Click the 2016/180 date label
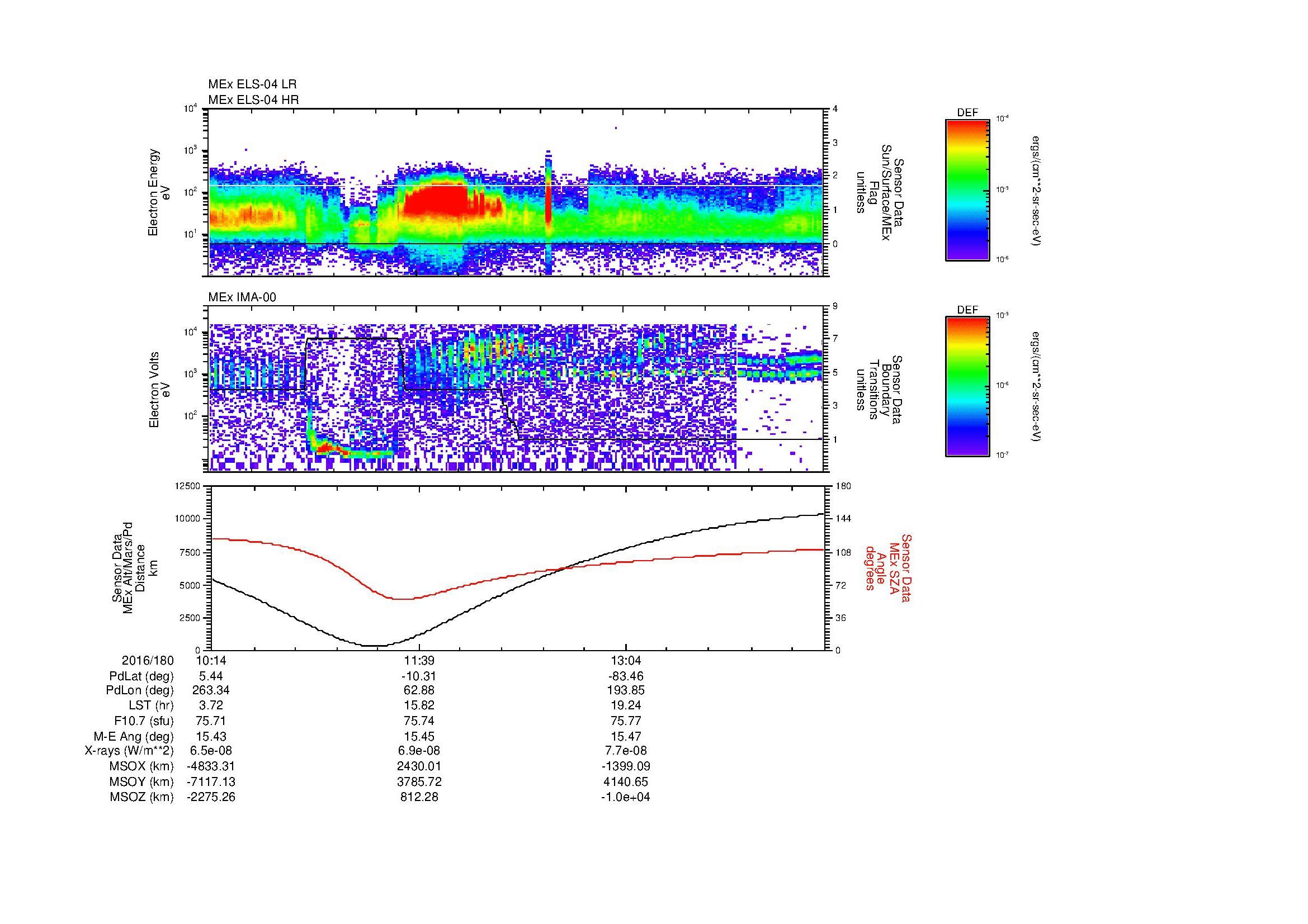Viewport: 1308px width, 924px height. [x=148, y=660]
